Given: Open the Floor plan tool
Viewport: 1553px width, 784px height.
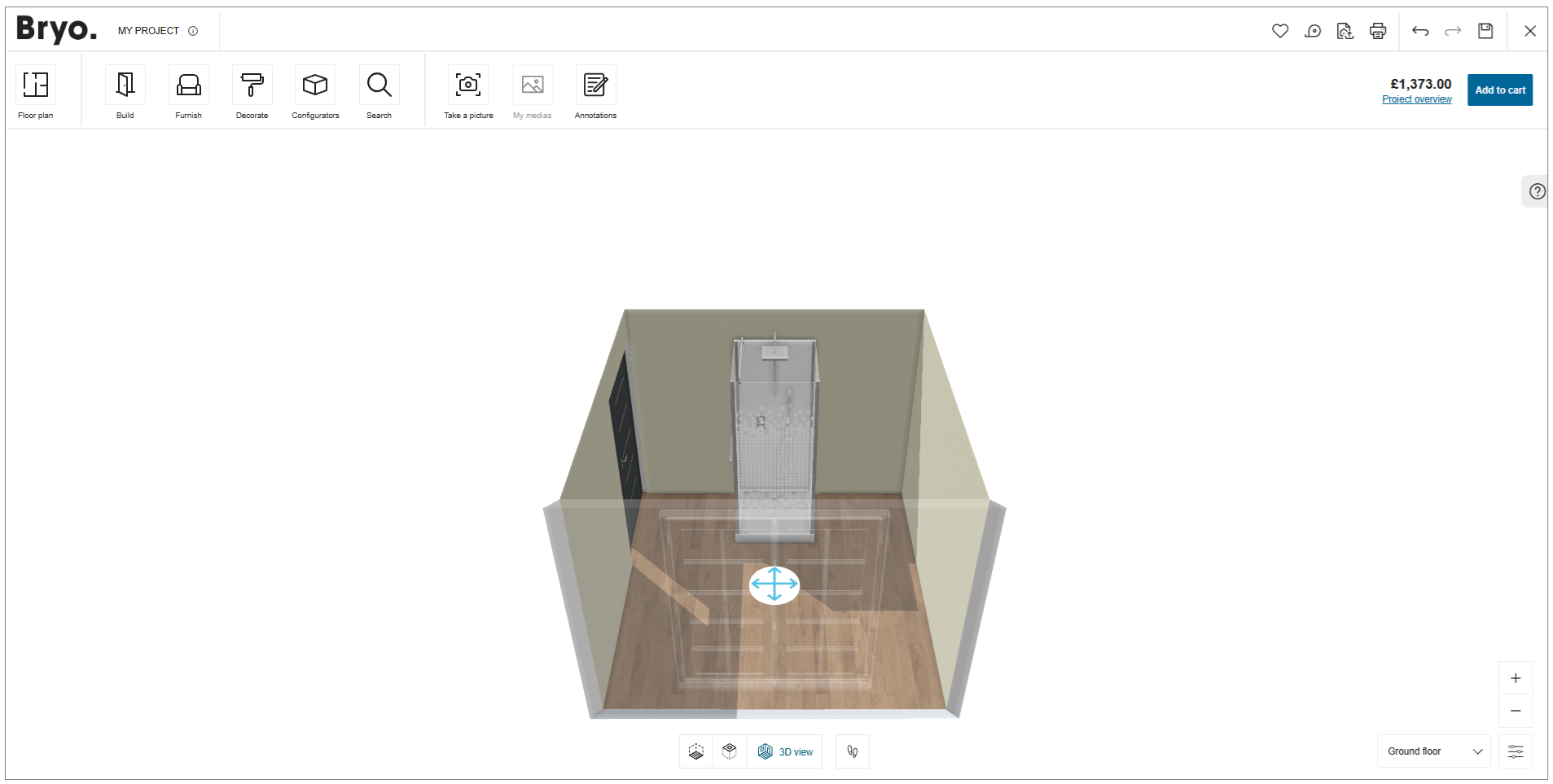Looking at the screenshot, I should tap(36, 85).
